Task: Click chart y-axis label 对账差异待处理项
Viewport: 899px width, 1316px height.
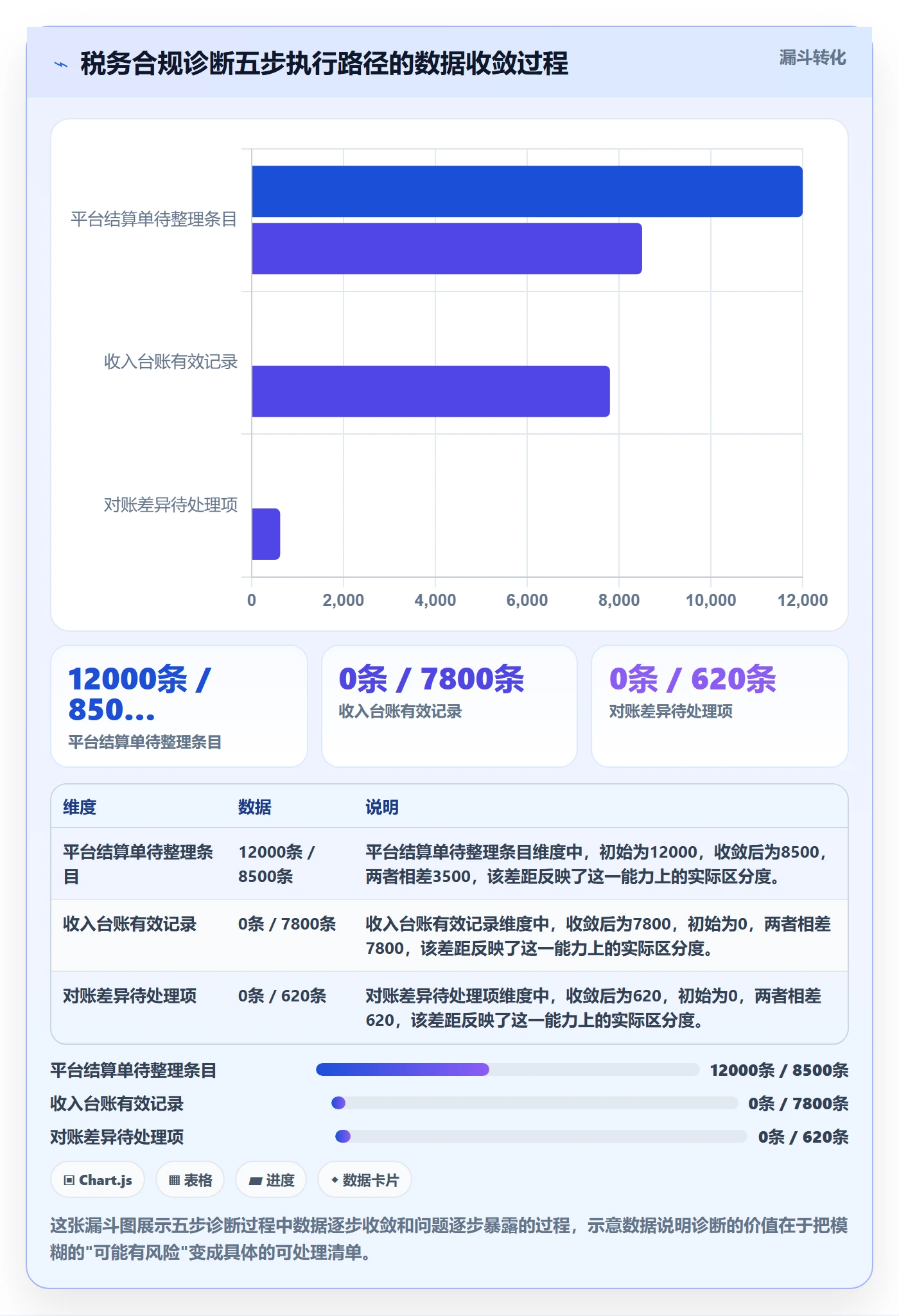Action: [171, 505]
